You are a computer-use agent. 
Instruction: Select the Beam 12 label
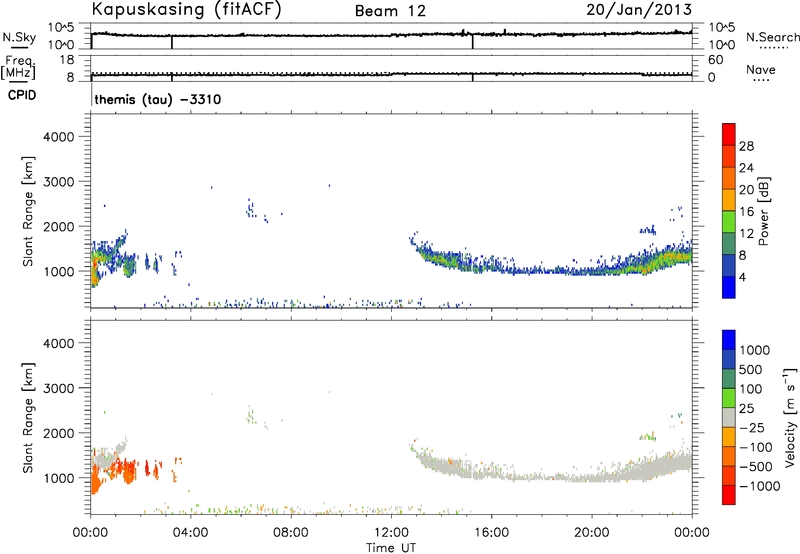390,11
